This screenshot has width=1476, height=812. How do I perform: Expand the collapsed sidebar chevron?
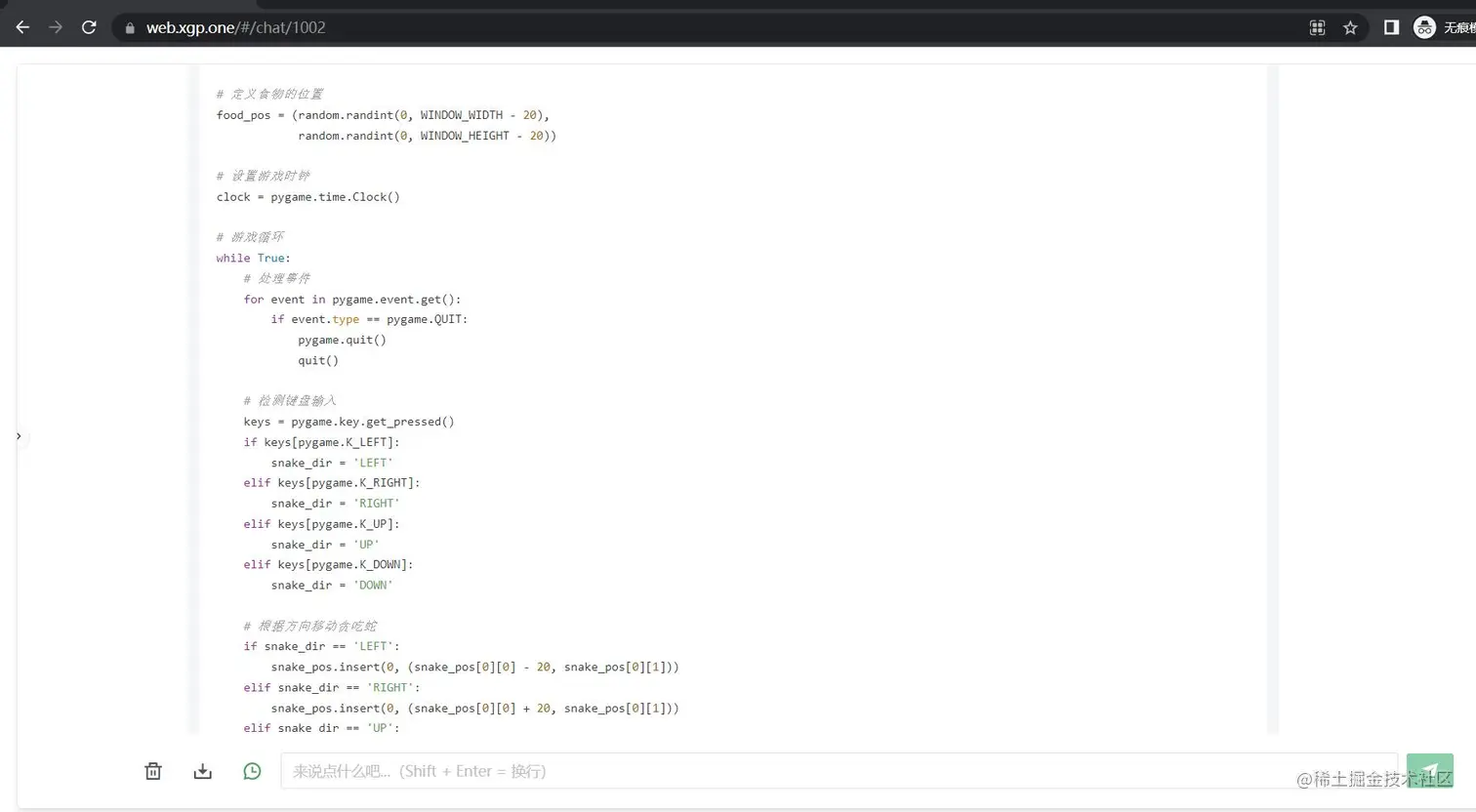pyautogui.click(x=19, y=436)
